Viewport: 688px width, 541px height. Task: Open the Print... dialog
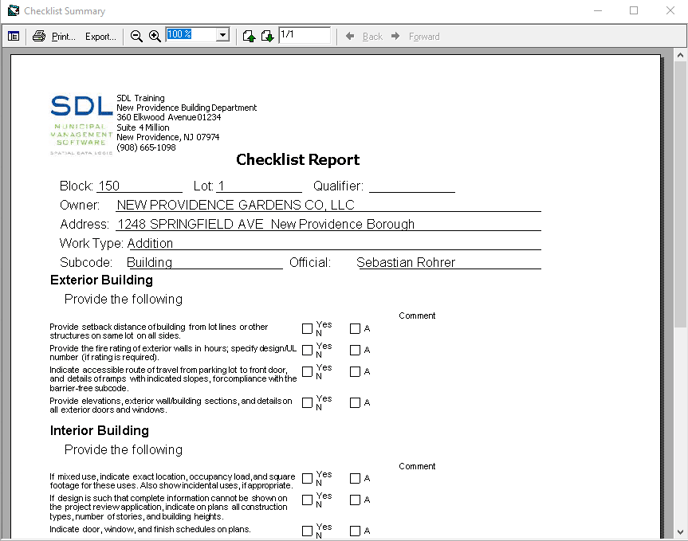(x=64, y=37)
